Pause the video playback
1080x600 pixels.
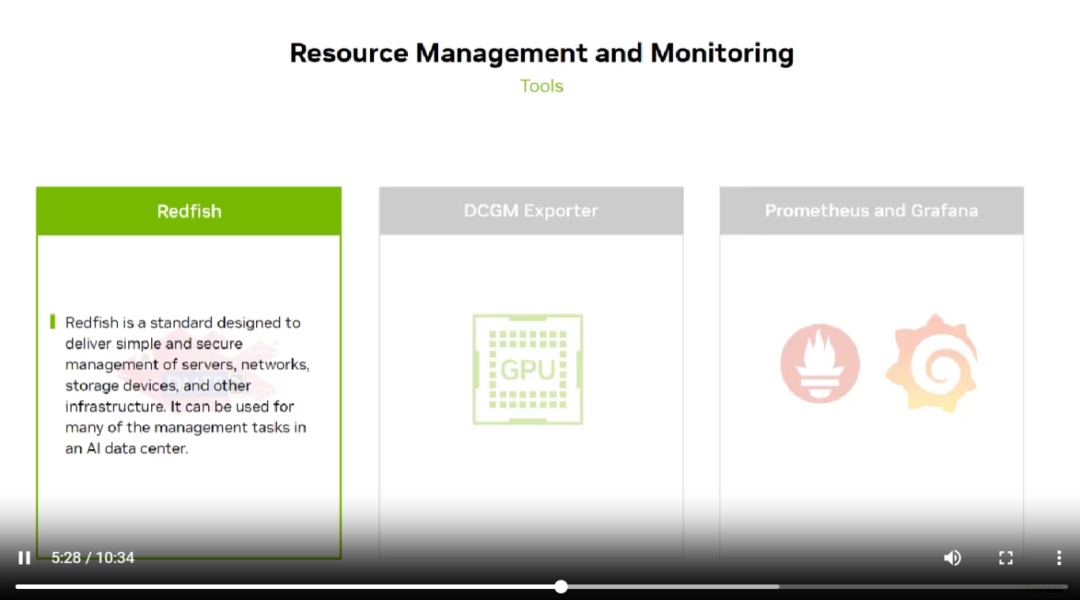pyautogui.click(x=24, y=558)
